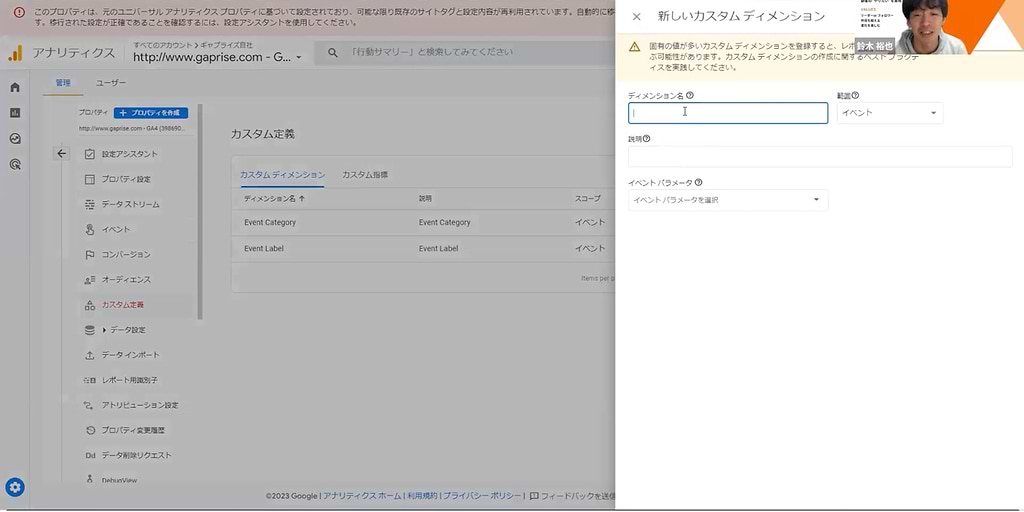Open the Advertising icon in sidebar
The image size is (1024, 512).
point(15,164)
